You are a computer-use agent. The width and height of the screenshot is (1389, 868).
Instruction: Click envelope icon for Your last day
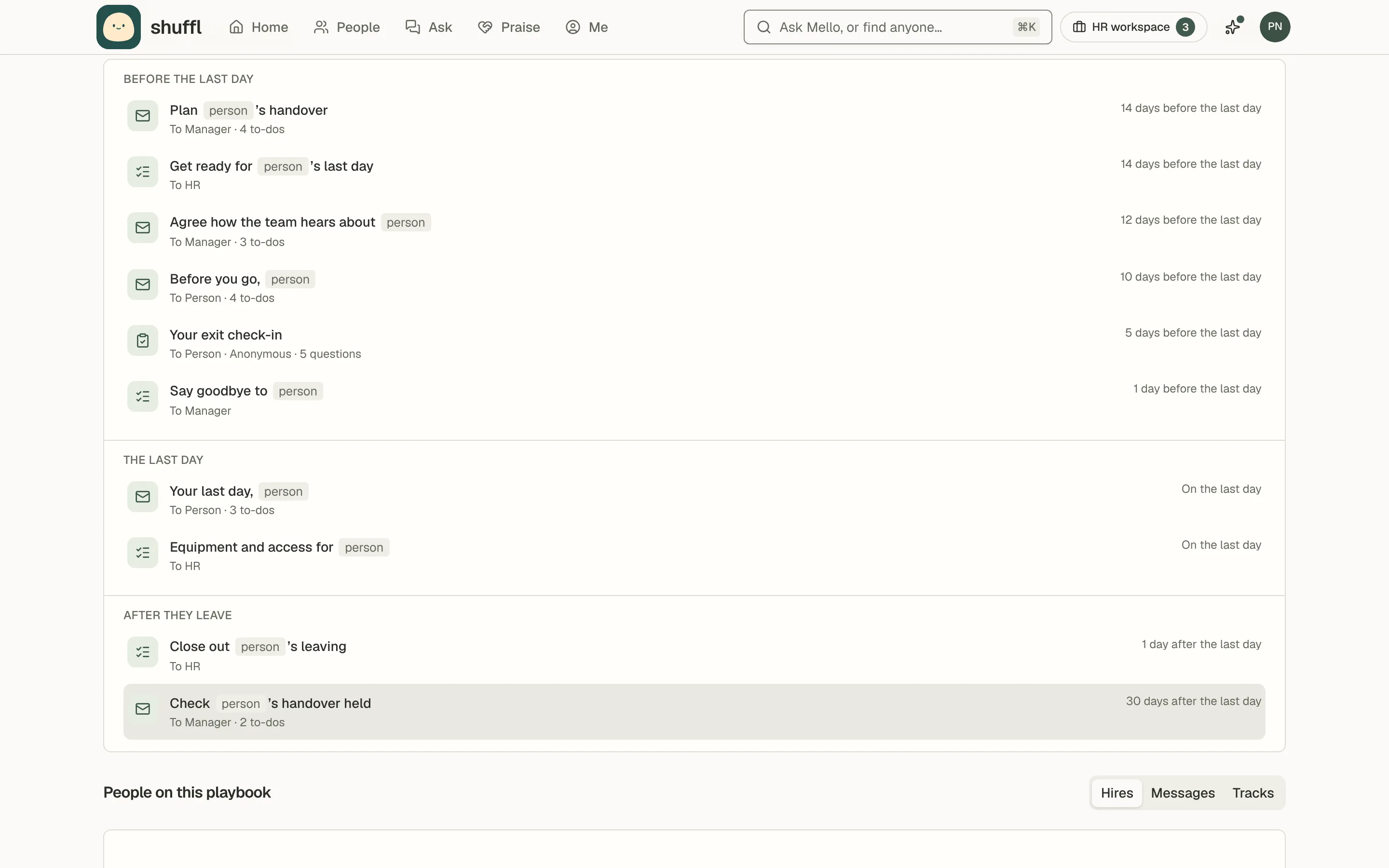(142, 497)
